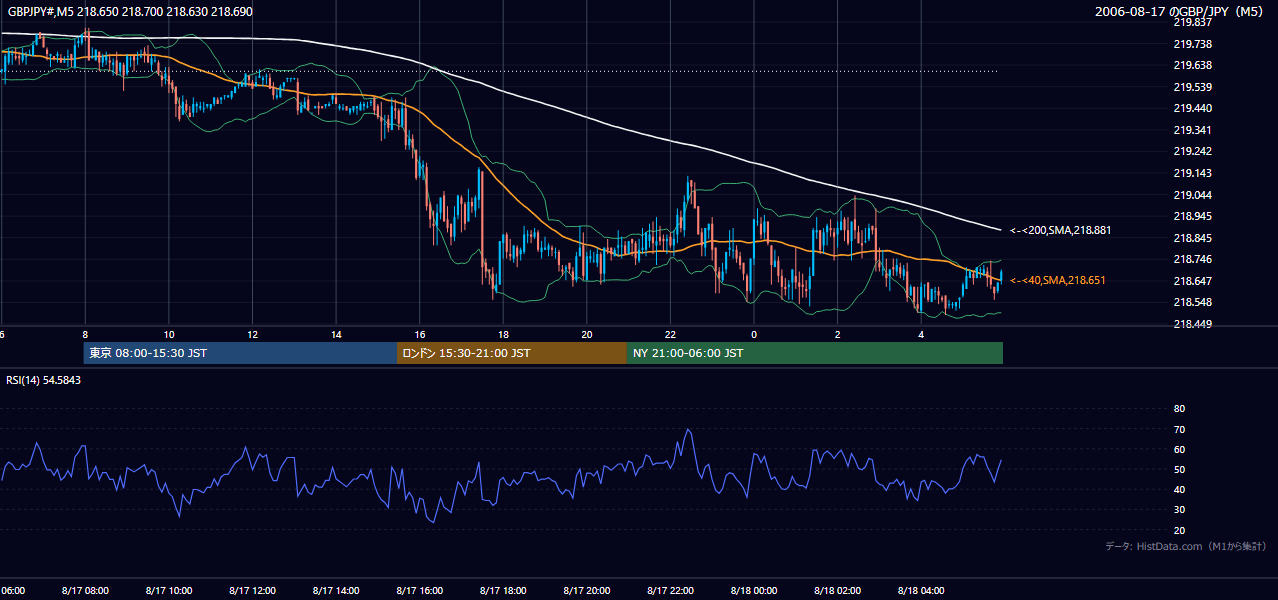Click the 8/17 14:00 time axis label
This screenshot has height=600, width=1278.
[336, 590]
